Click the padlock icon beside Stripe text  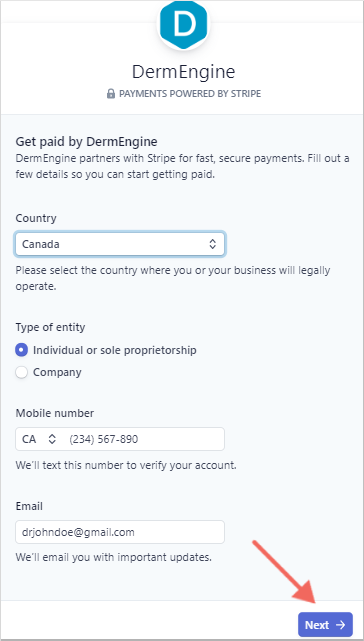click(110, 94)
